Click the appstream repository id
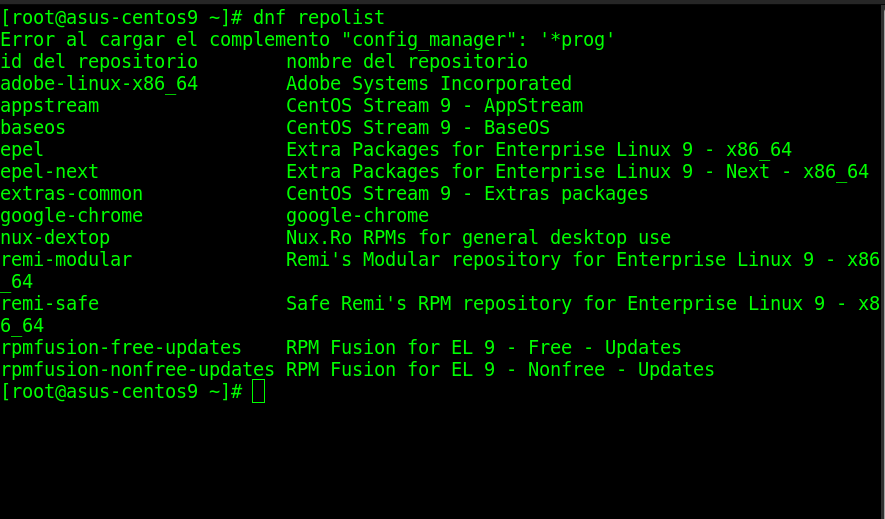 [50, 106]
